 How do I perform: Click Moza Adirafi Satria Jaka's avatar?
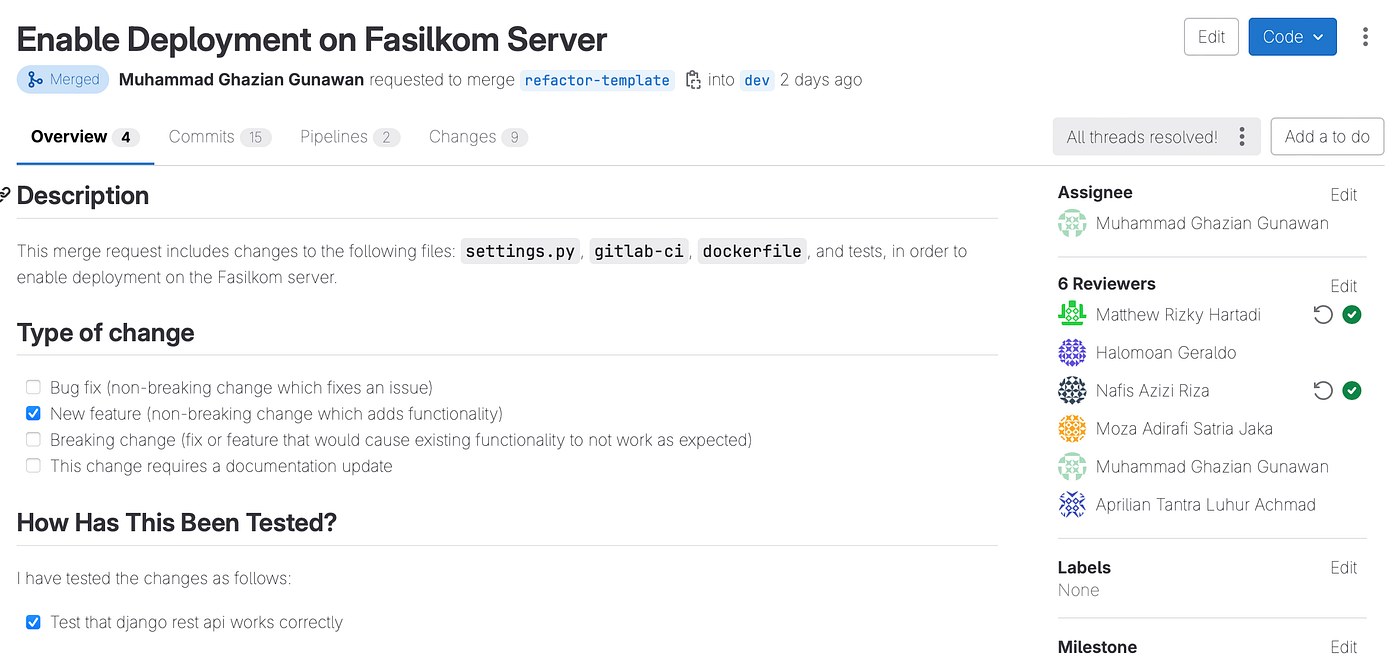click(1072, 429)
